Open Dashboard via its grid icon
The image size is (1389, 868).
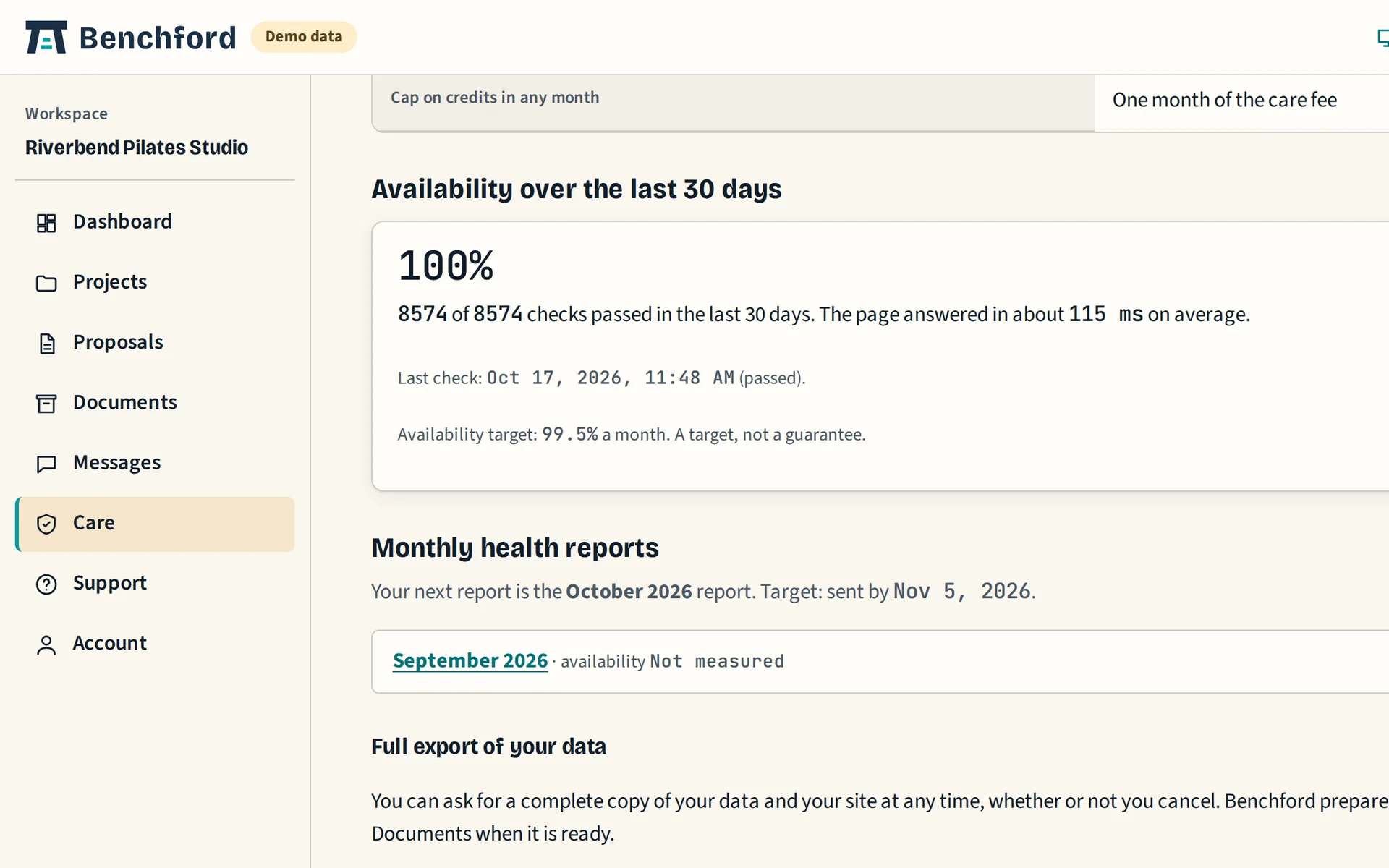click(46, 223)
